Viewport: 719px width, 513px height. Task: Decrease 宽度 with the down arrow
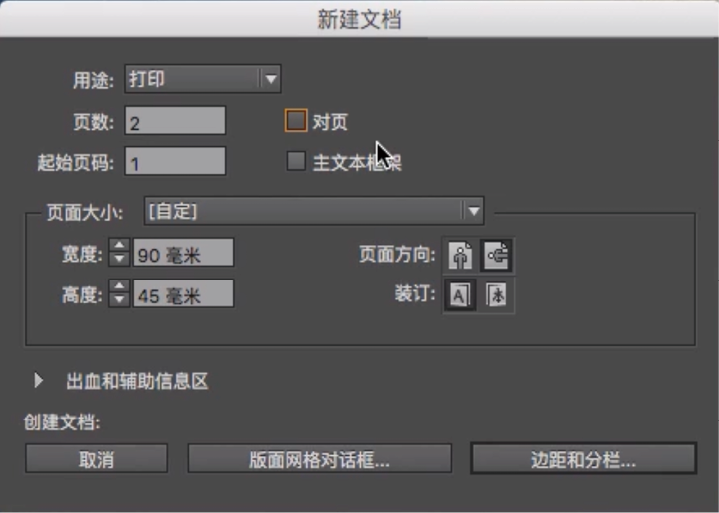click(x=120, y=260)
